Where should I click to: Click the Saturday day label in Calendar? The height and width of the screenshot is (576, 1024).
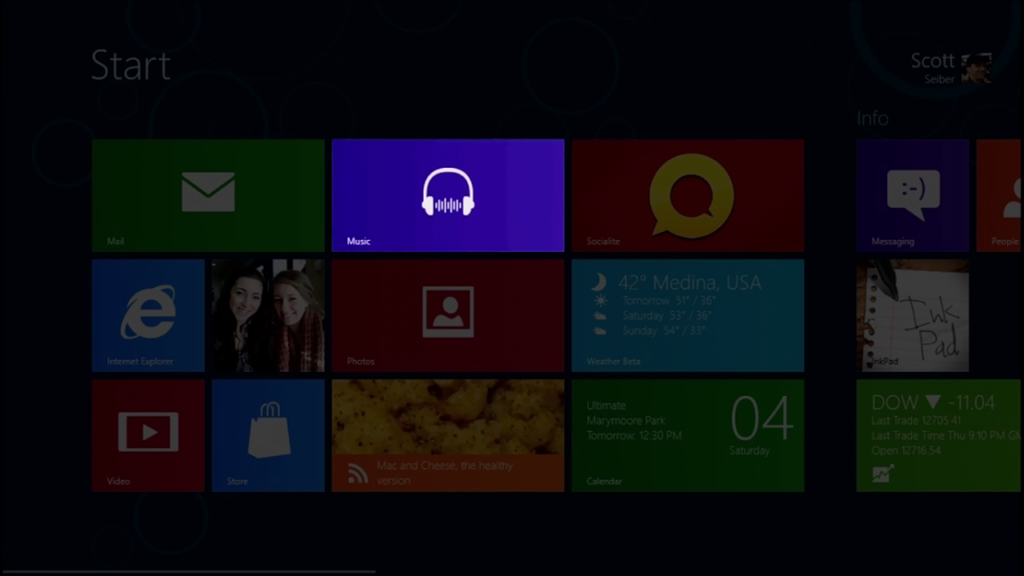[750, 451]
